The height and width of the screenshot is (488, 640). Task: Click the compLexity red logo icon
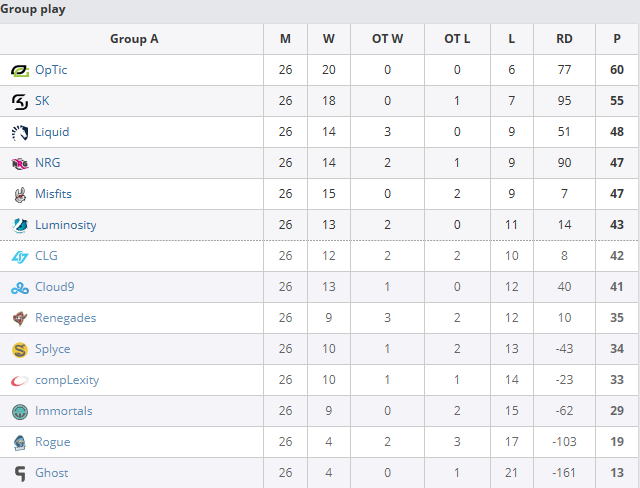click(20, 380)
